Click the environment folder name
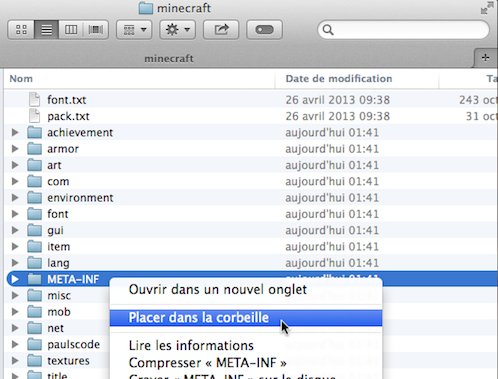Image resolution: width=498 pixels, height=379 pixels. click(80, 198)
